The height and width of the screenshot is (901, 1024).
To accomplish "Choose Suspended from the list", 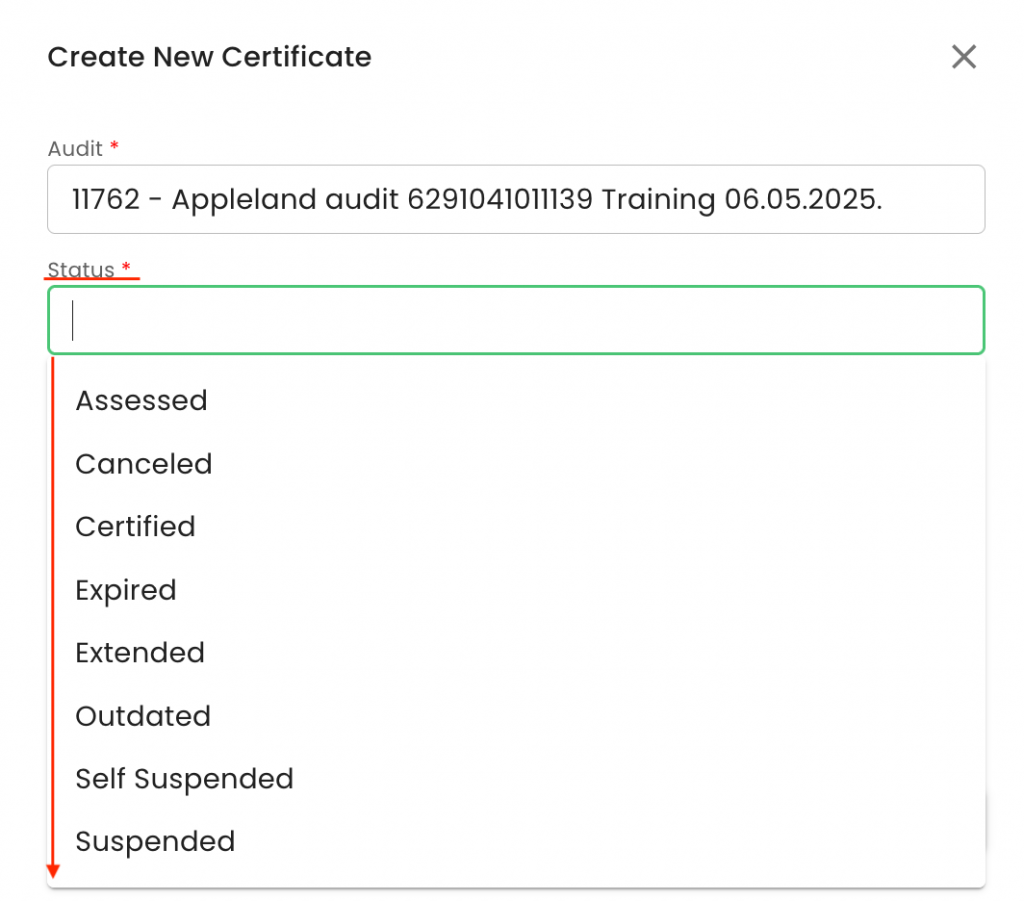I will coord(155,842).
